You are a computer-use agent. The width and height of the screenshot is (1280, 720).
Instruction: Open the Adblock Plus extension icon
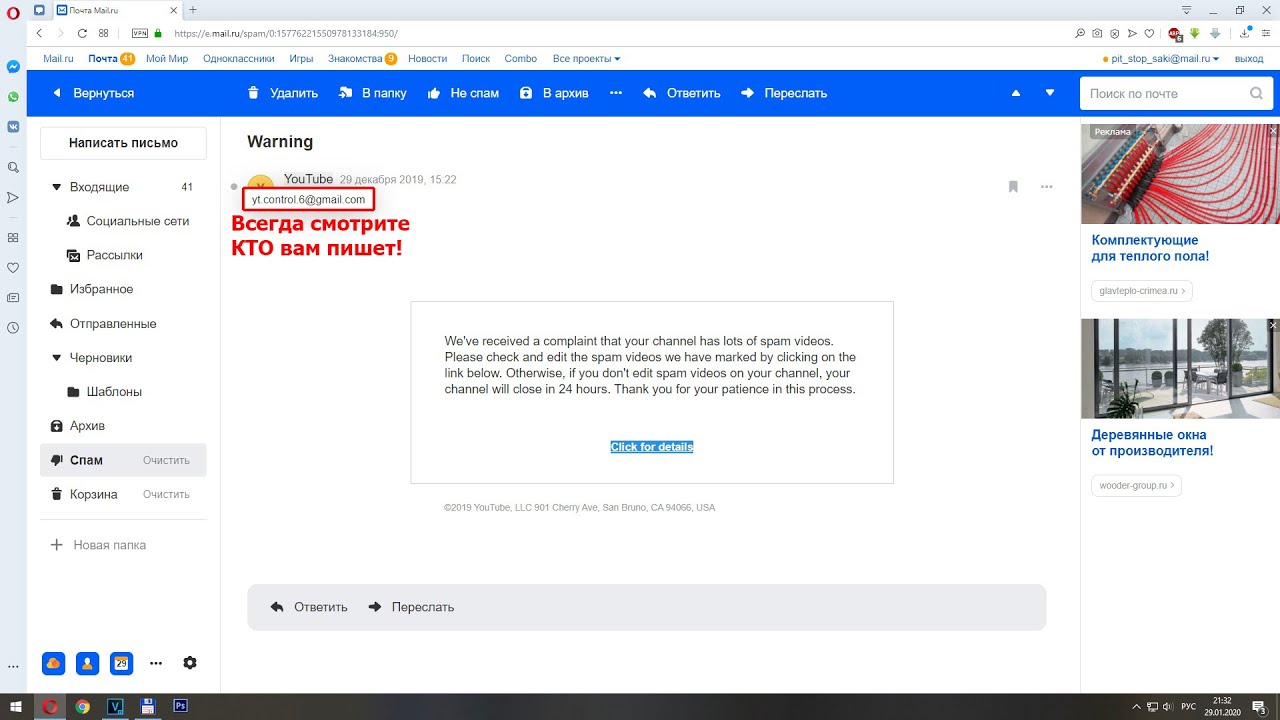click(1175, 33)
